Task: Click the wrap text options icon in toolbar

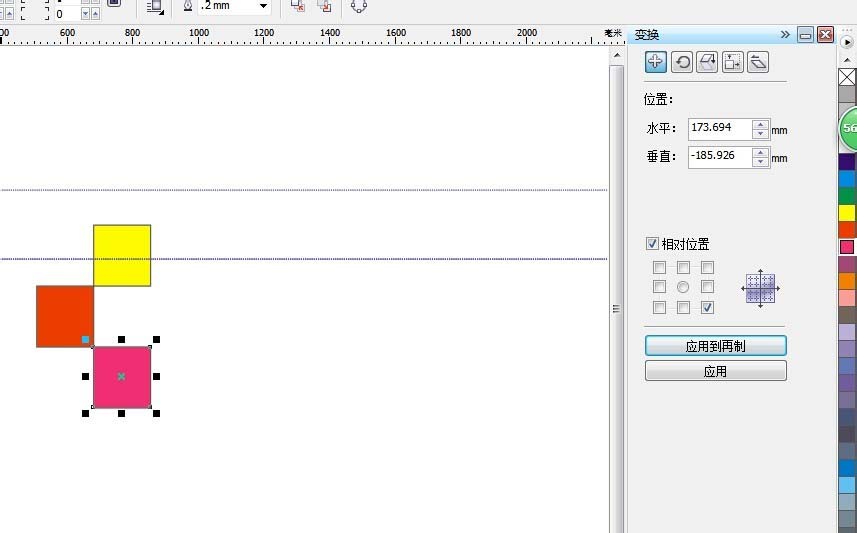Action: tap(155, 7)
